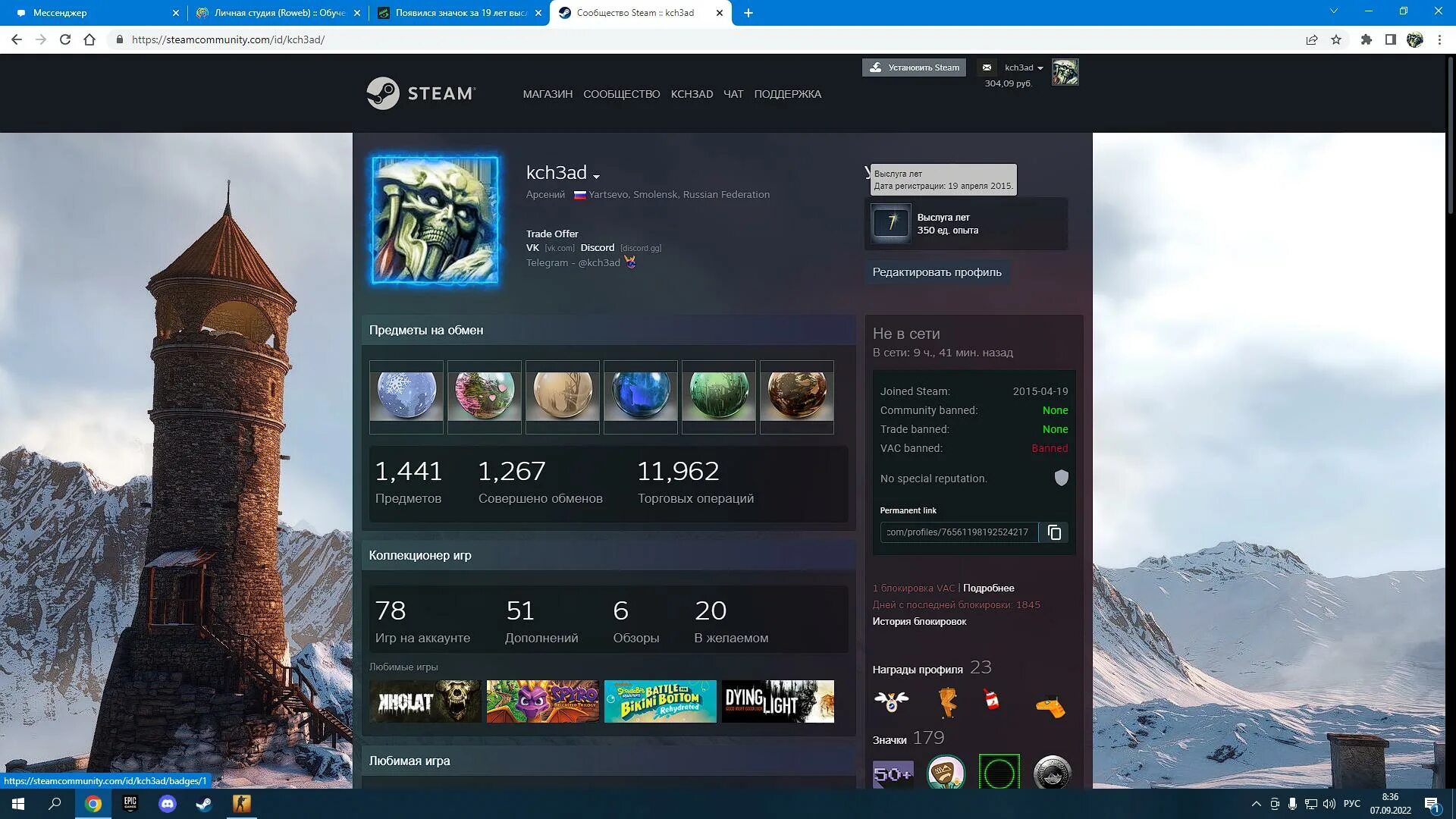Viewport: 1456px width, 819px height.
Task: Click the account avatar in header
Action: point(1065,72)
